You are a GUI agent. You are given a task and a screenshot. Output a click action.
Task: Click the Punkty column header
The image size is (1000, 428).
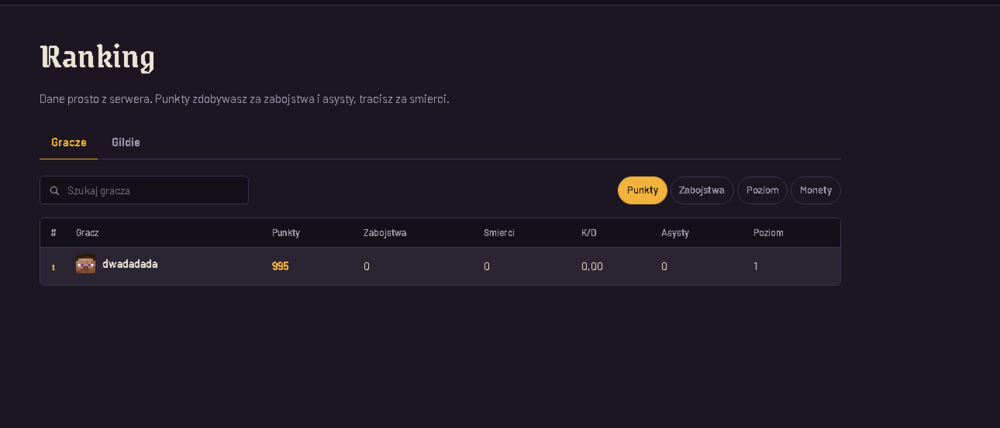click(286, 233)
